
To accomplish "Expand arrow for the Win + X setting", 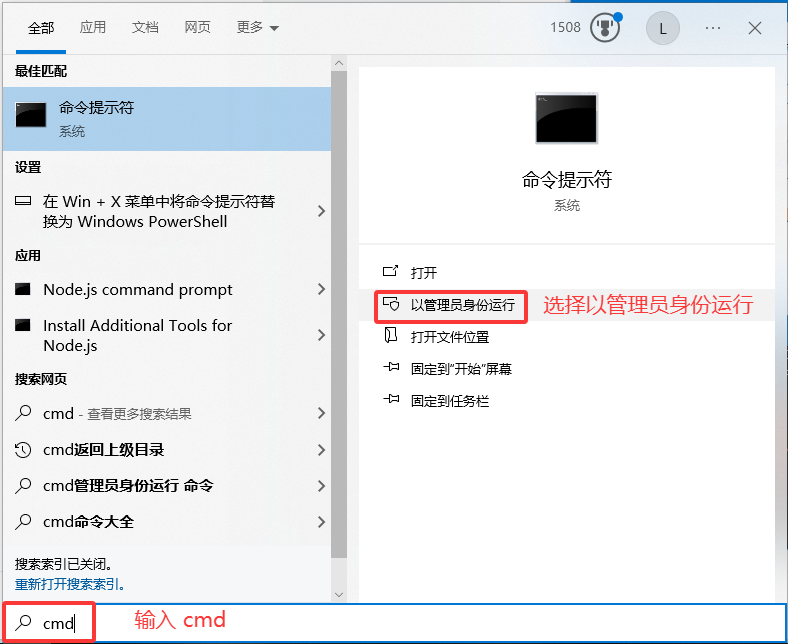I will click(322, 211).
